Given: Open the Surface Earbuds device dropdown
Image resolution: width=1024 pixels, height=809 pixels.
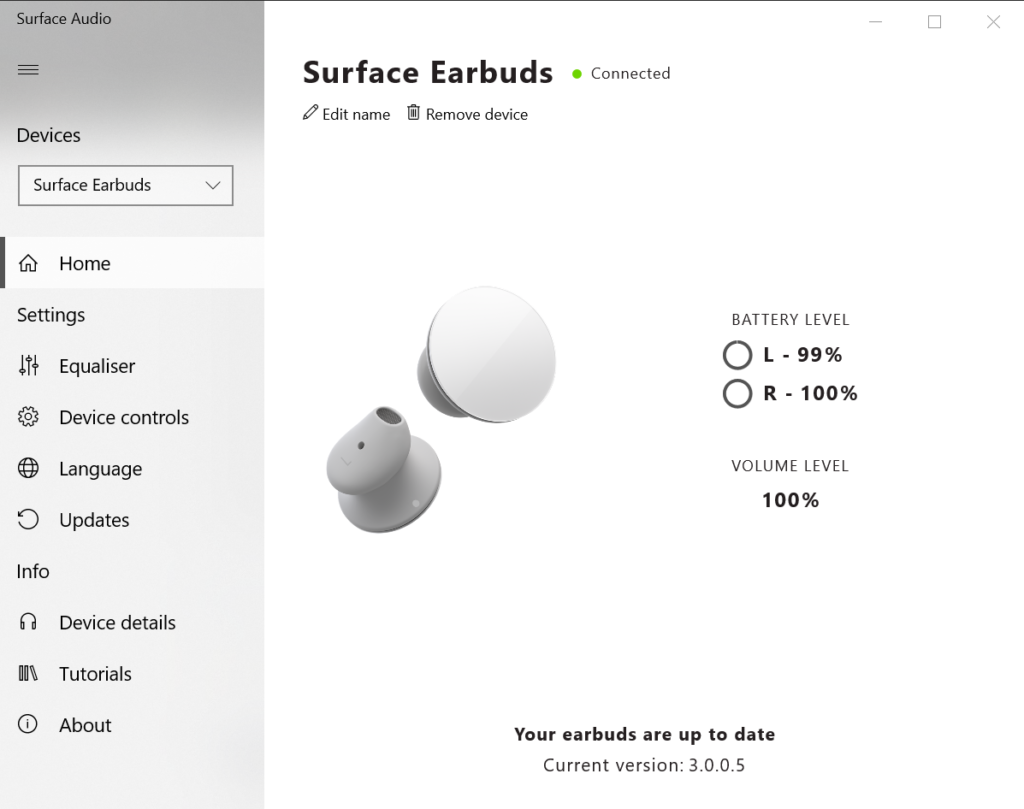Looking at the screenshot, I should click(x=125, y=185).
